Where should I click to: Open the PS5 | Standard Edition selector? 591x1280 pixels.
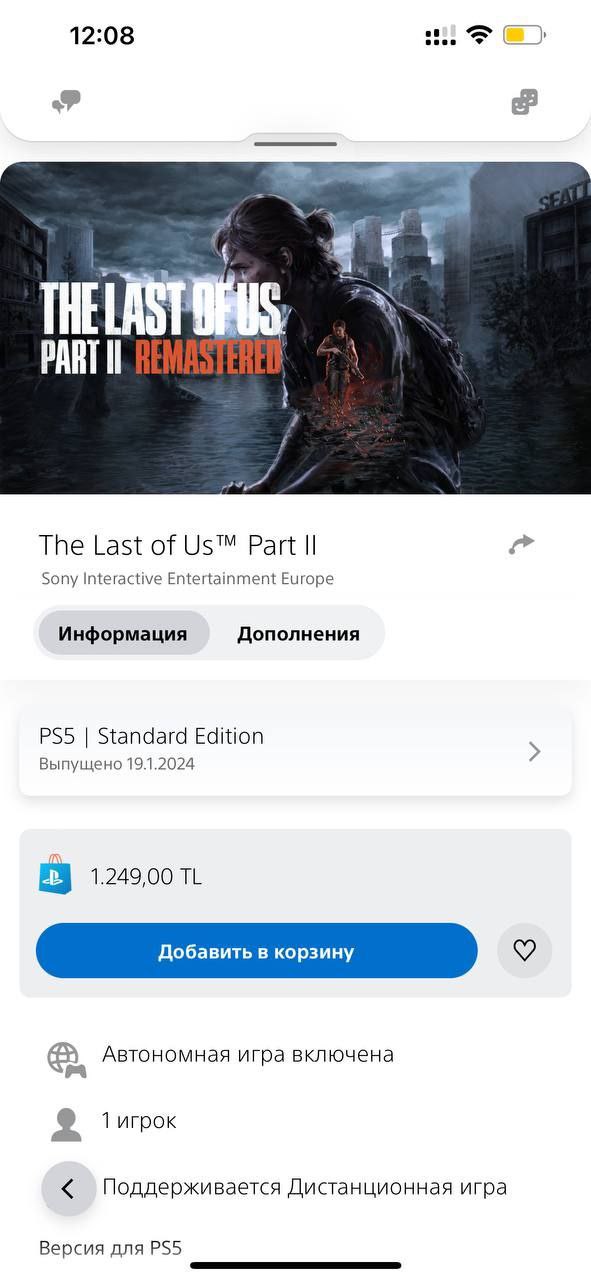coord(295,752)
